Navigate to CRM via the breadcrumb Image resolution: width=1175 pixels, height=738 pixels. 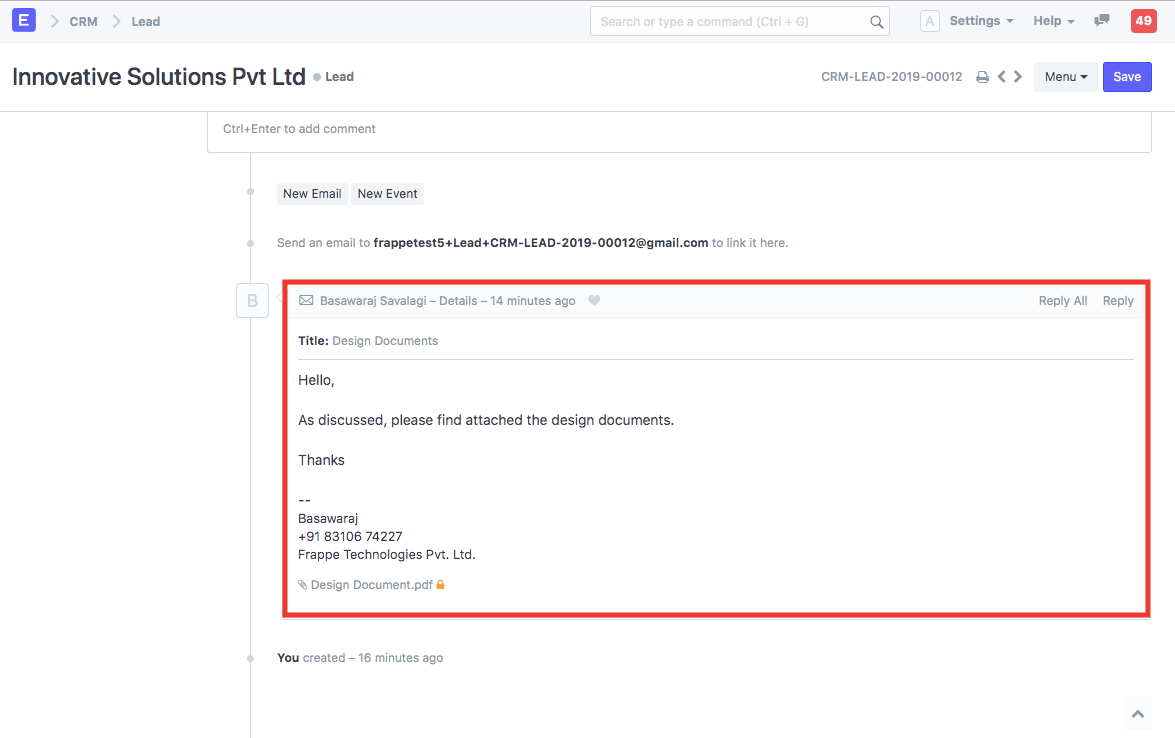(x=84, y=21)
